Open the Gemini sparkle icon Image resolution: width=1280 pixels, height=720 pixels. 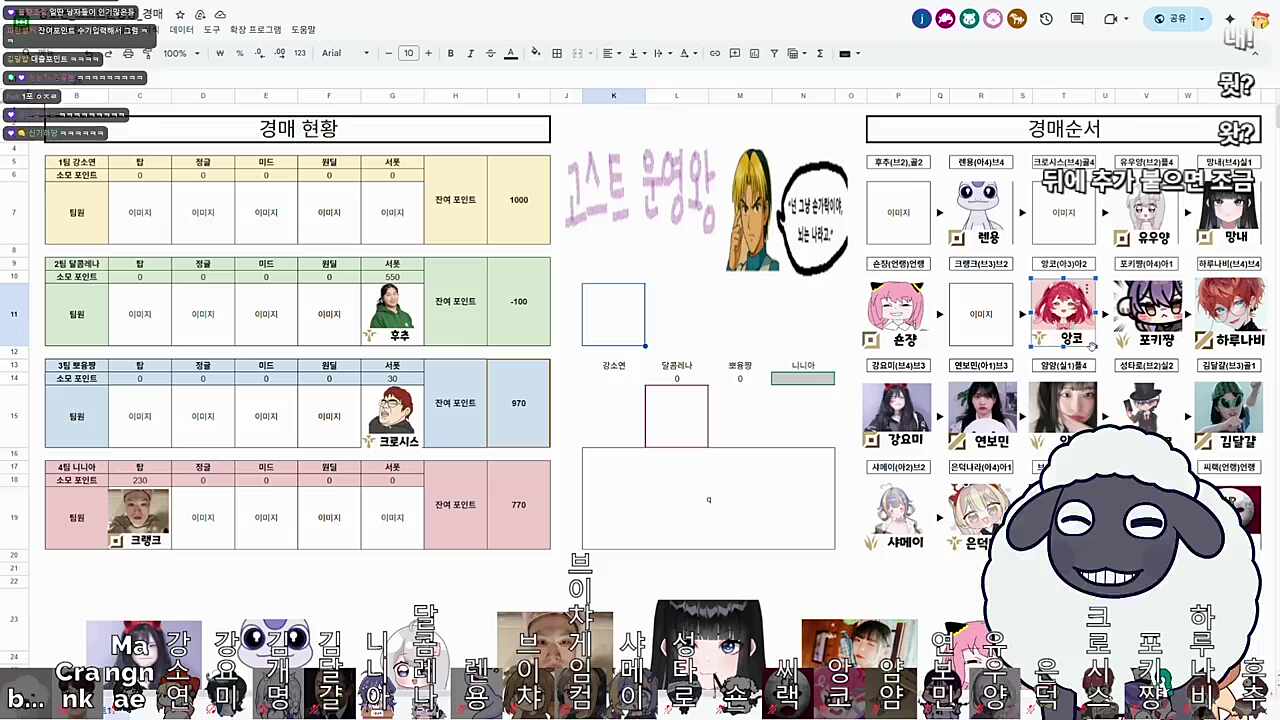coord(1230,19)
